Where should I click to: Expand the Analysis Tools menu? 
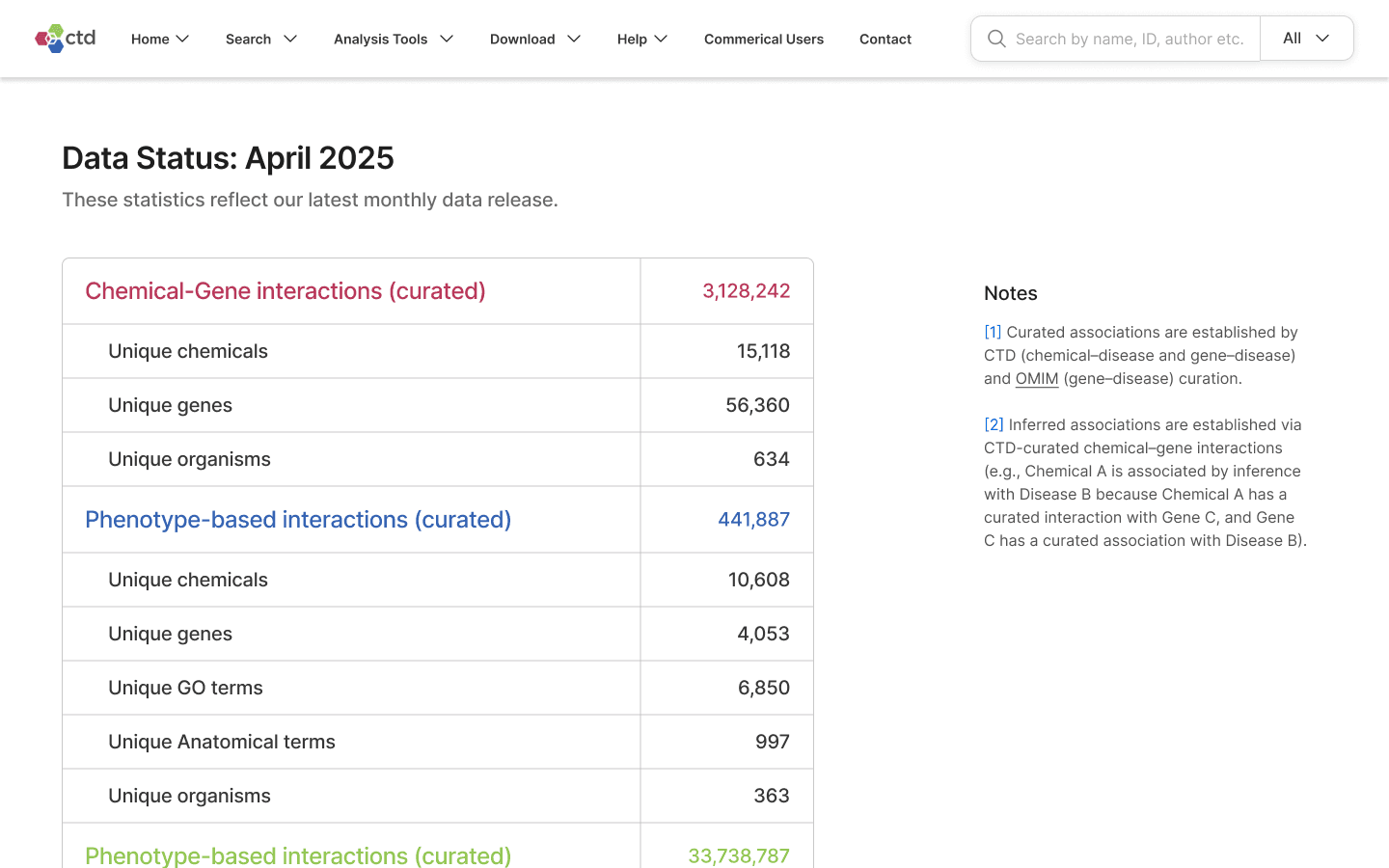click(x=394, y=39)
